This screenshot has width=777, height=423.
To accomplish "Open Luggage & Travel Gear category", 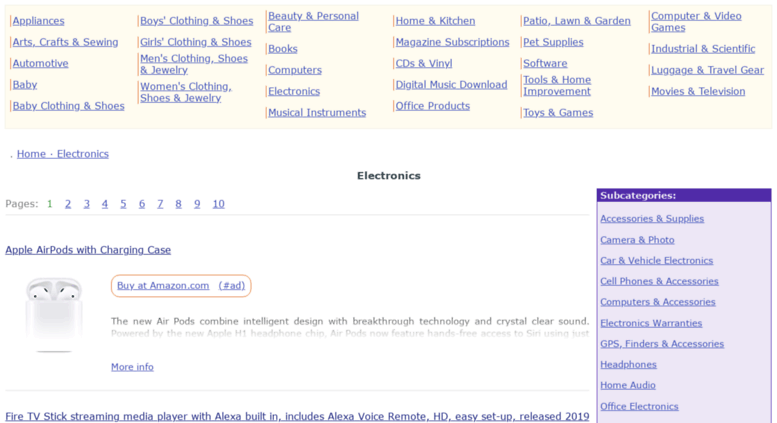I will pos(708,70).
